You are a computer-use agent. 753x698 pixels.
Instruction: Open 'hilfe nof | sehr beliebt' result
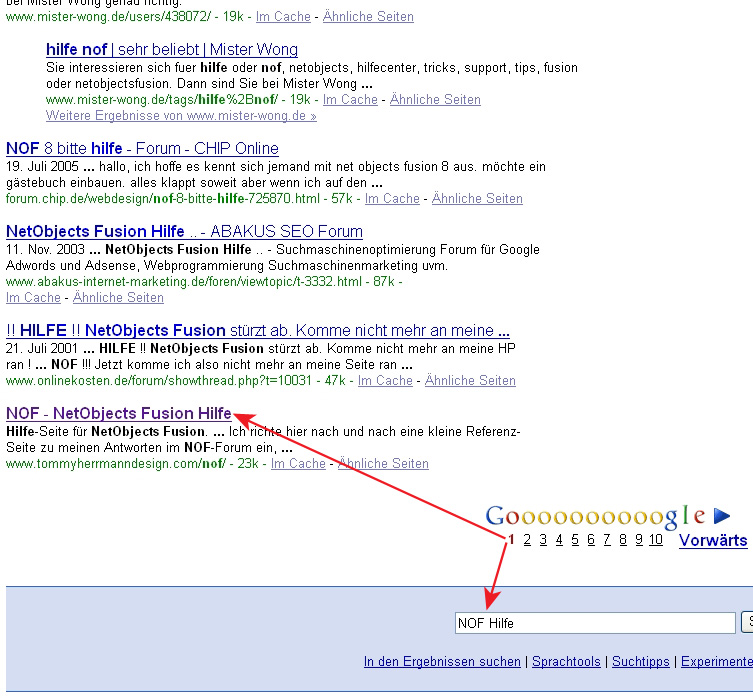[171, 50]
